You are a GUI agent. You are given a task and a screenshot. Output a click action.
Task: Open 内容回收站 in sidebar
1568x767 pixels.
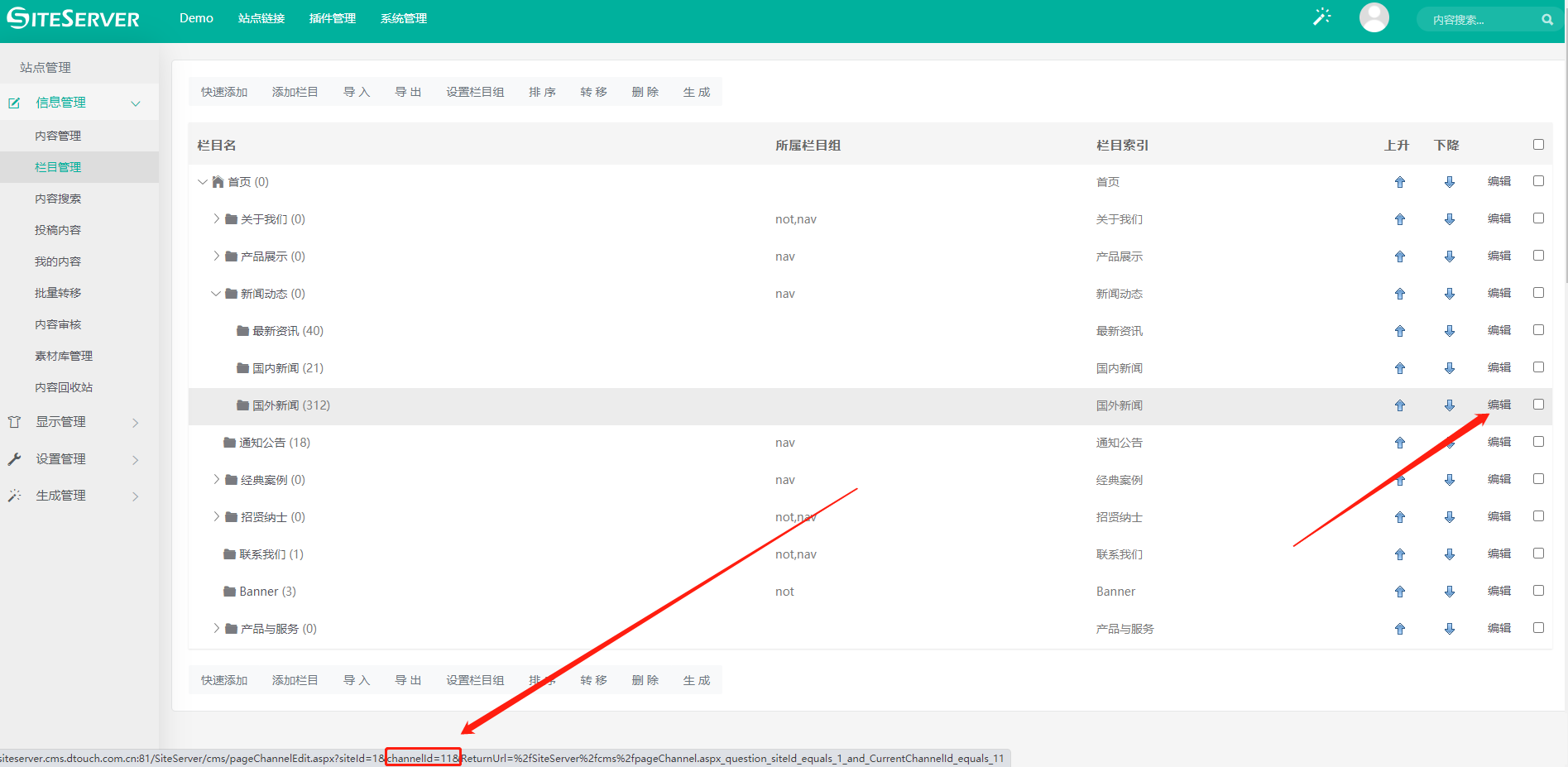tap(64, 387)
